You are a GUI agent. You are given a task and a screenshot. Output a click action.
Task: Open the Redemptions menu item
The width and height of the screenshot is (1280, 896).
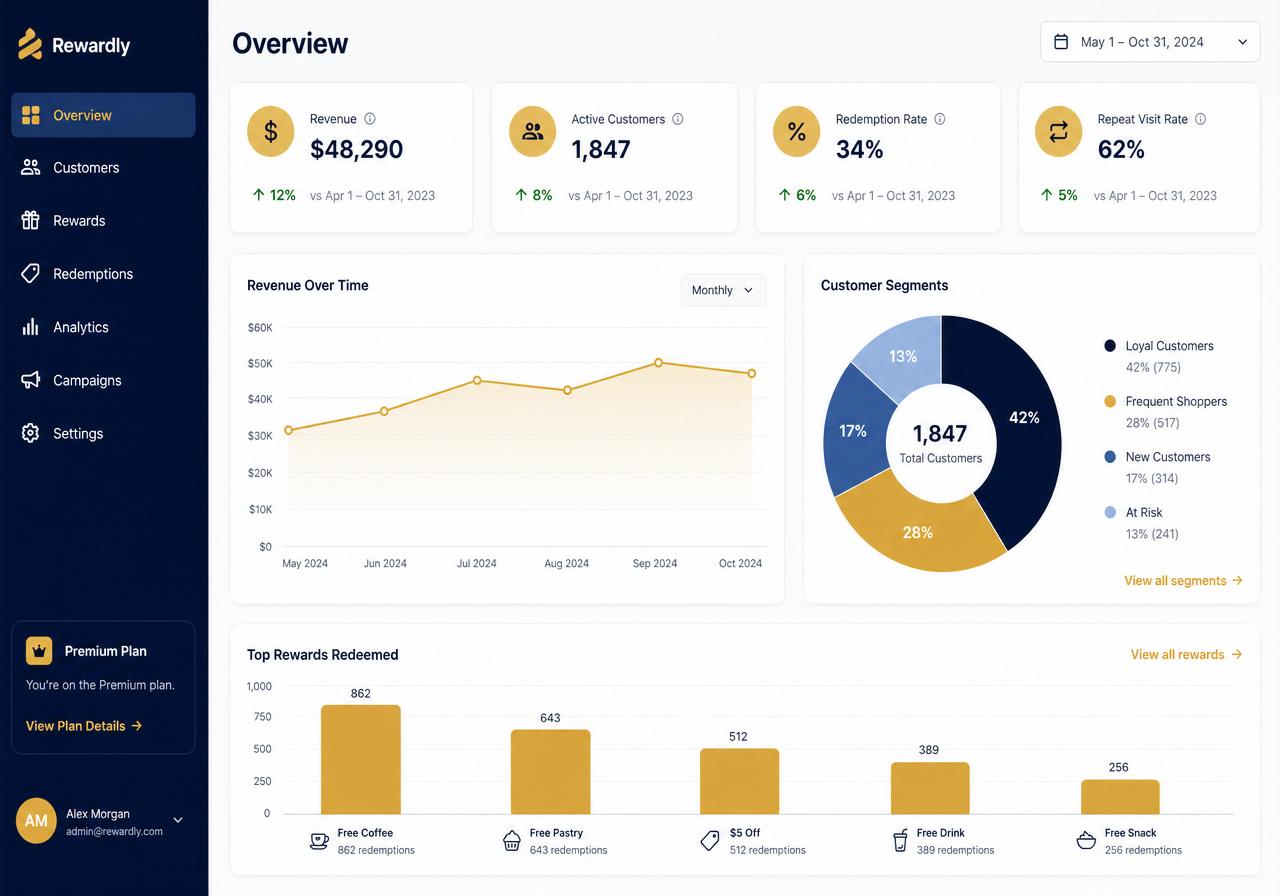(x=103, y=273)
